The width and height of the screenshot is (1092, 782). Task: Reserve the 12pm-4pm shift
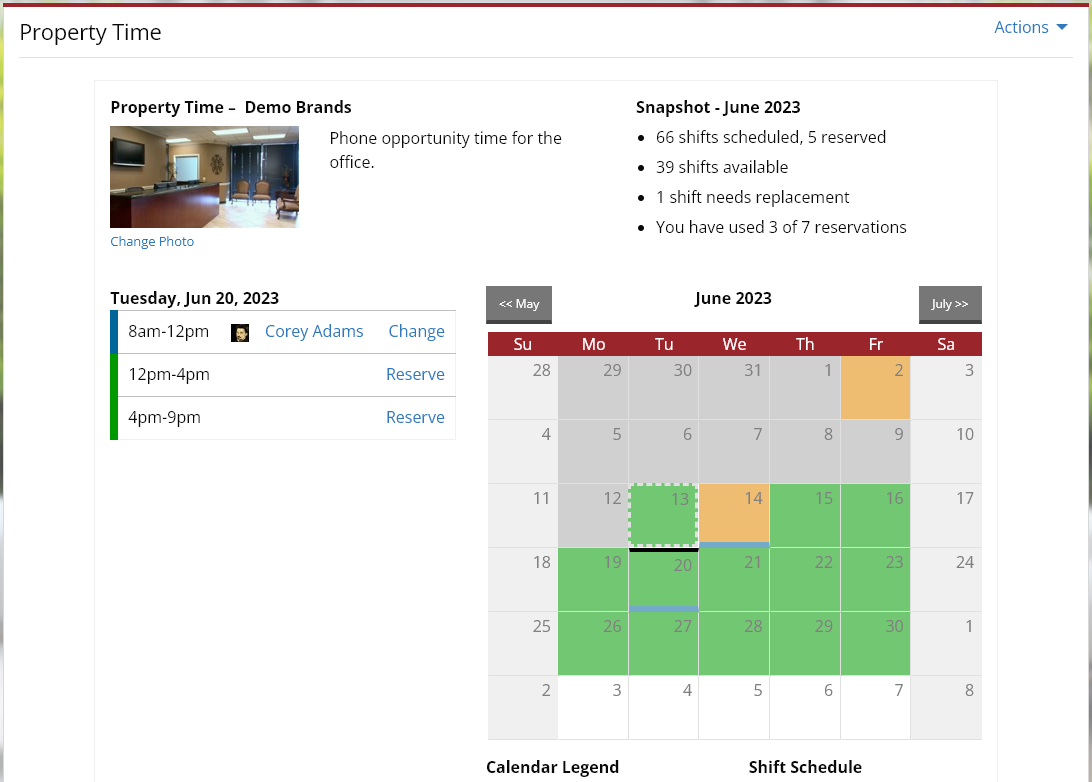click(415, 374)
